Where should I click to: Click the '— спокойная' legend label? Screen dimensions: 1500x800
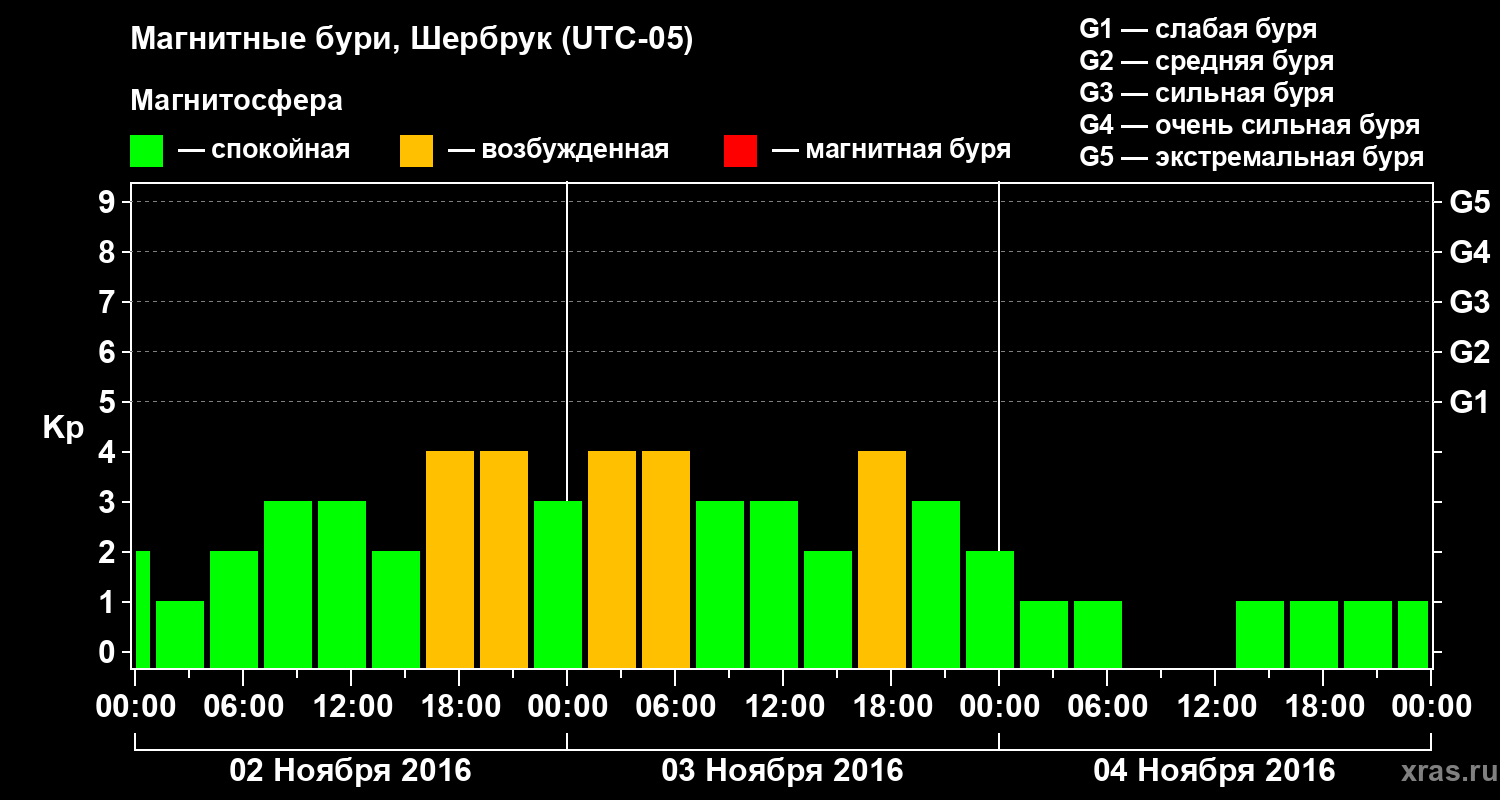(x=264, y=150)
